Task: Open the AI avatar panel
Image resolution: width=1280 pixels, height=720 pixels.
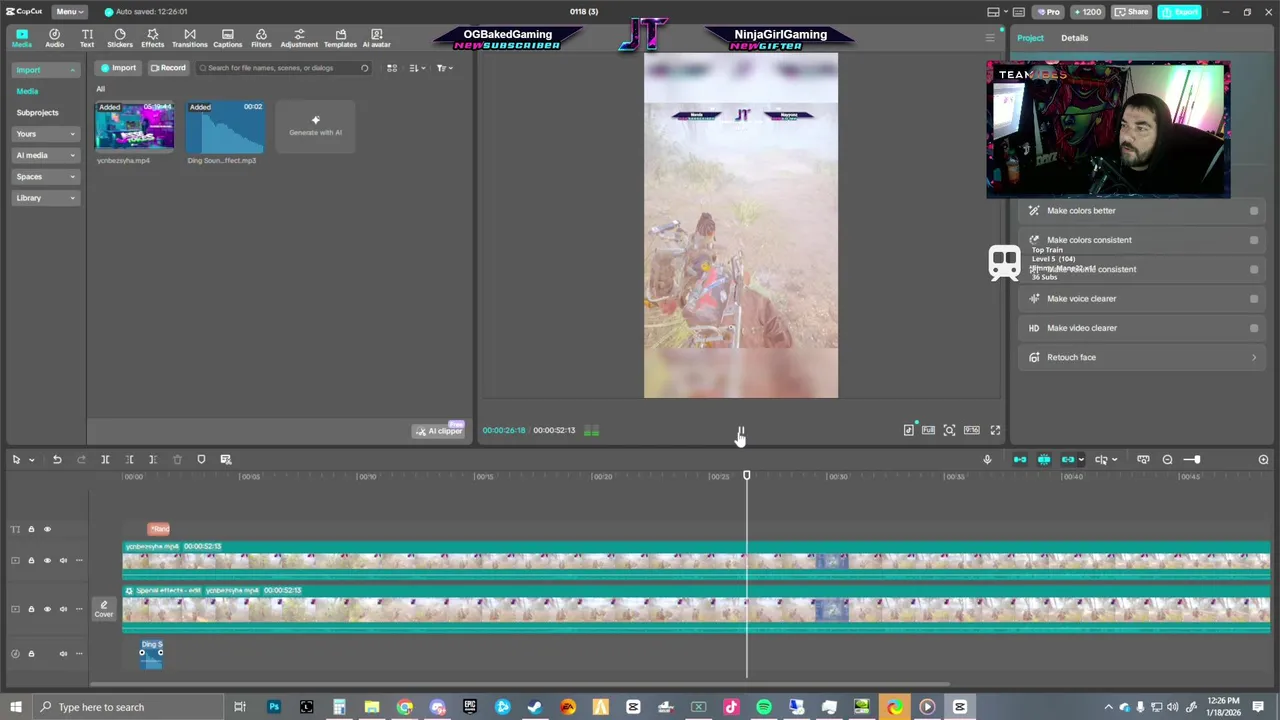Action: pos(376,38)
